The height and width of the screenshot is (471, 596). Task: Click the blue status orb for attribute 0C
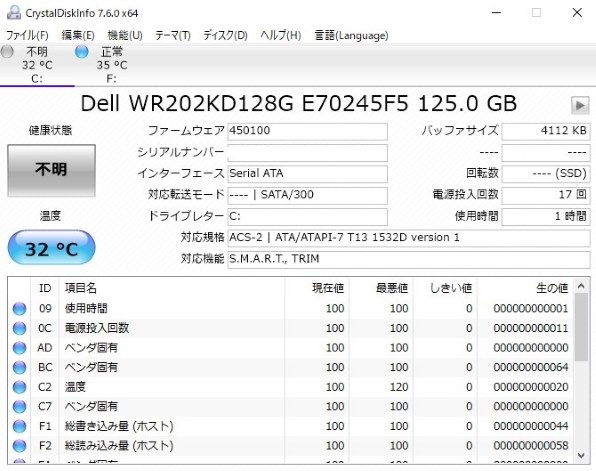pyautogui.click(x=19, y=328)
